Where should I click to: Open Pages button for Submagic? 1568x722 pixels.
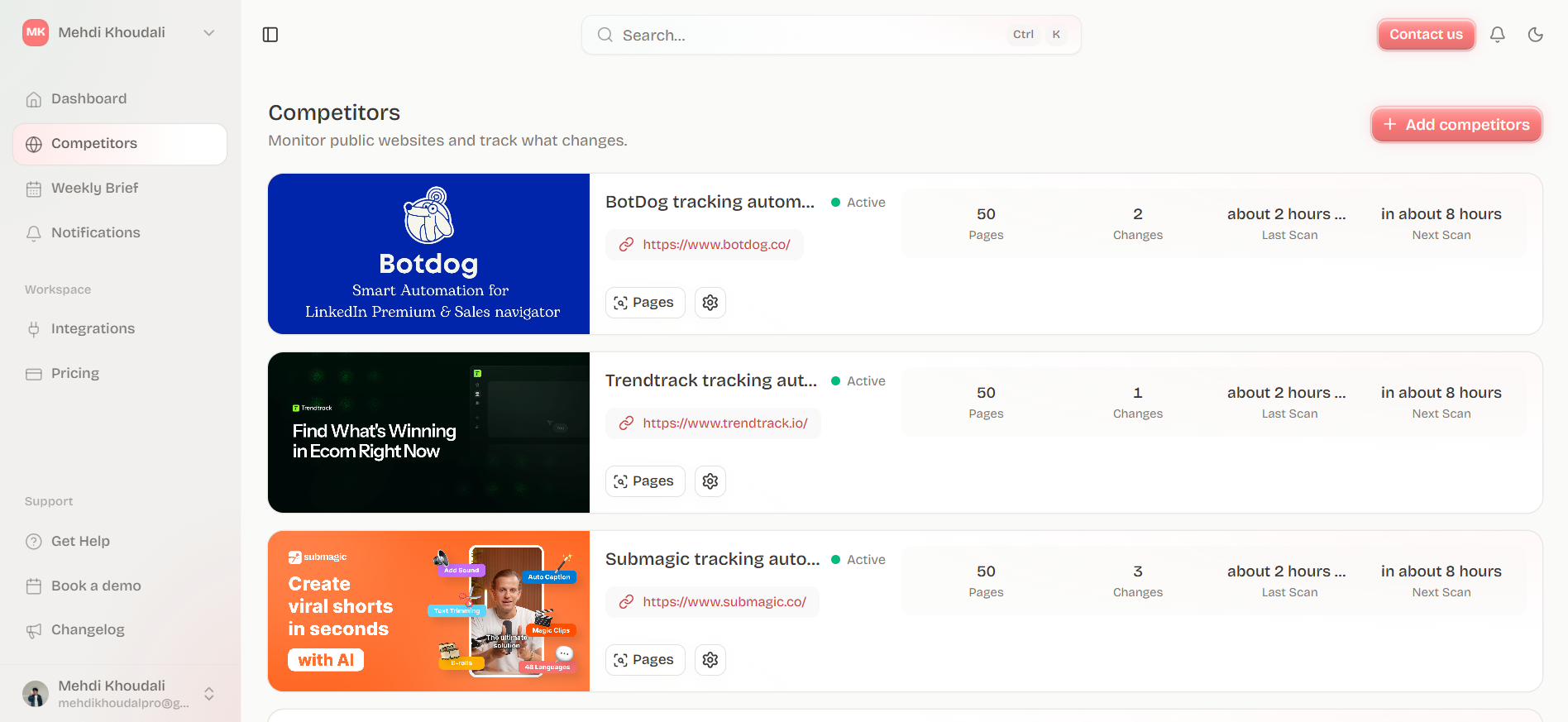tap(645, 660)
